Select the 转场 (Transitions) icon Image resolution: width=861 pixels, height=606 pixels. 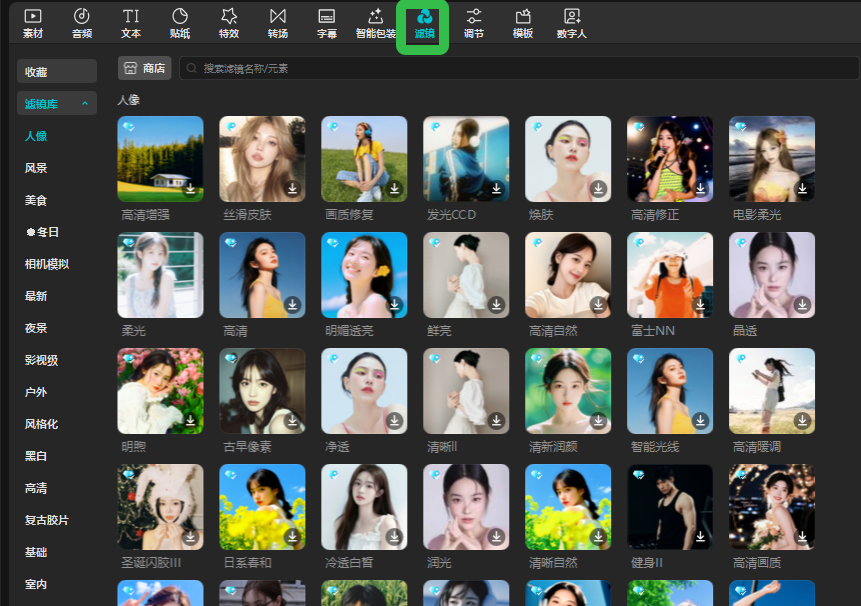(x=277, y=23)
